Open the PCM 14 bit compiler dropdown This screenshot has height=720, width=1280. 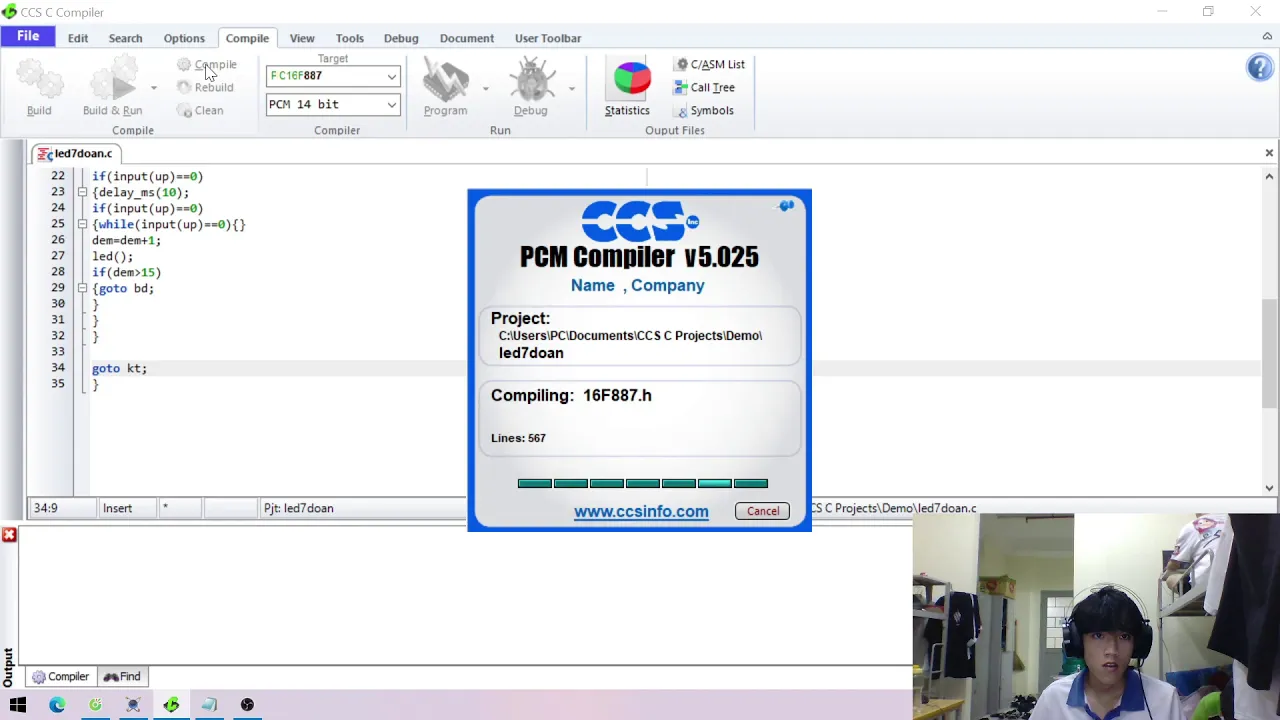(x=392, y=104)
